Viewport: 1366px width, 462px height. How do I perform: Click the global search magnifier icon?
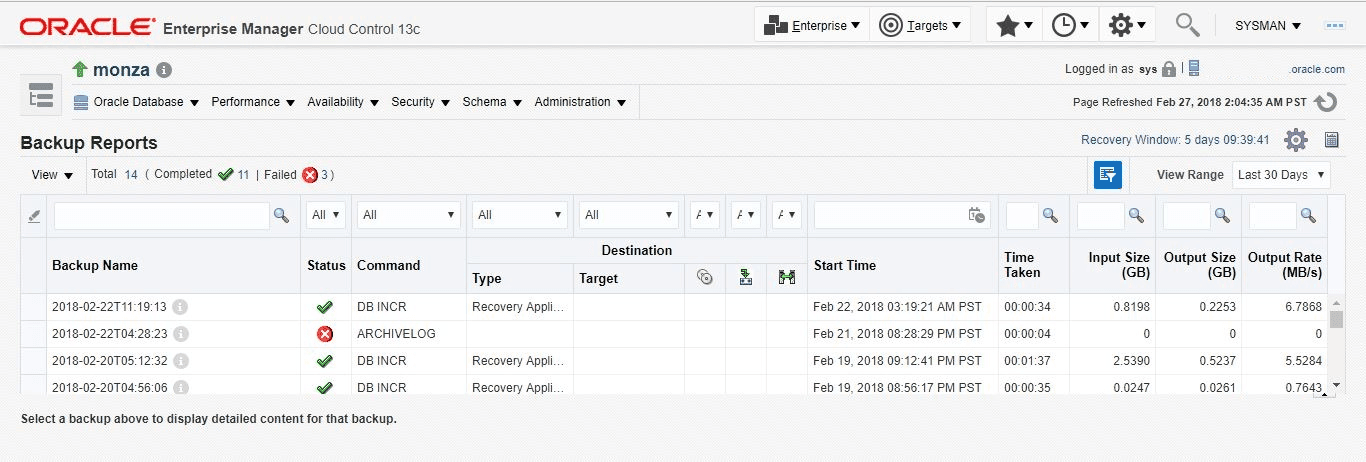1187,25
